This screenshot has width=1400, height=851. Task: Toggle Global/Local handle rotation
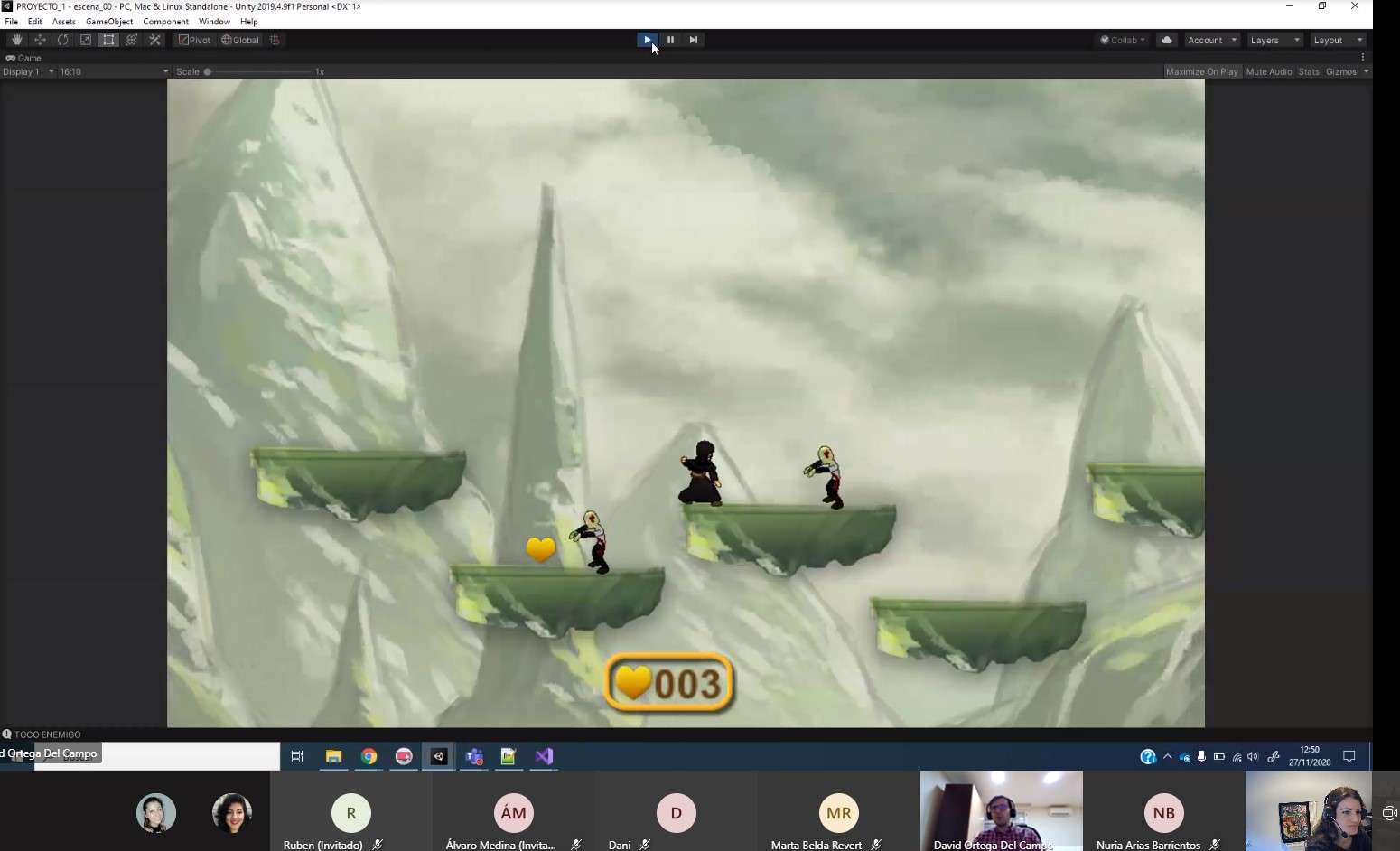click(240, 40)
